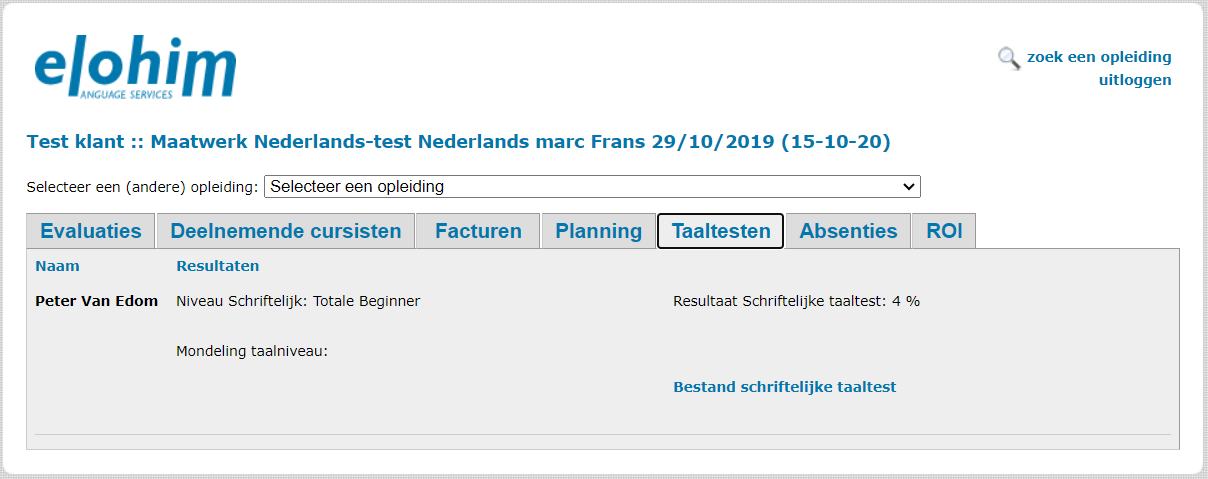
Task: Open the Absenties tab
Action: (x=848, y=231)
